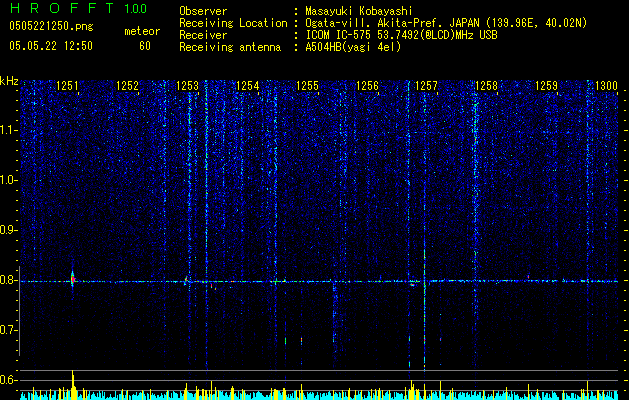629x400 pixels.
Task: Click the observer name Masayuki Kobayashi
Action: coord(359,11)
